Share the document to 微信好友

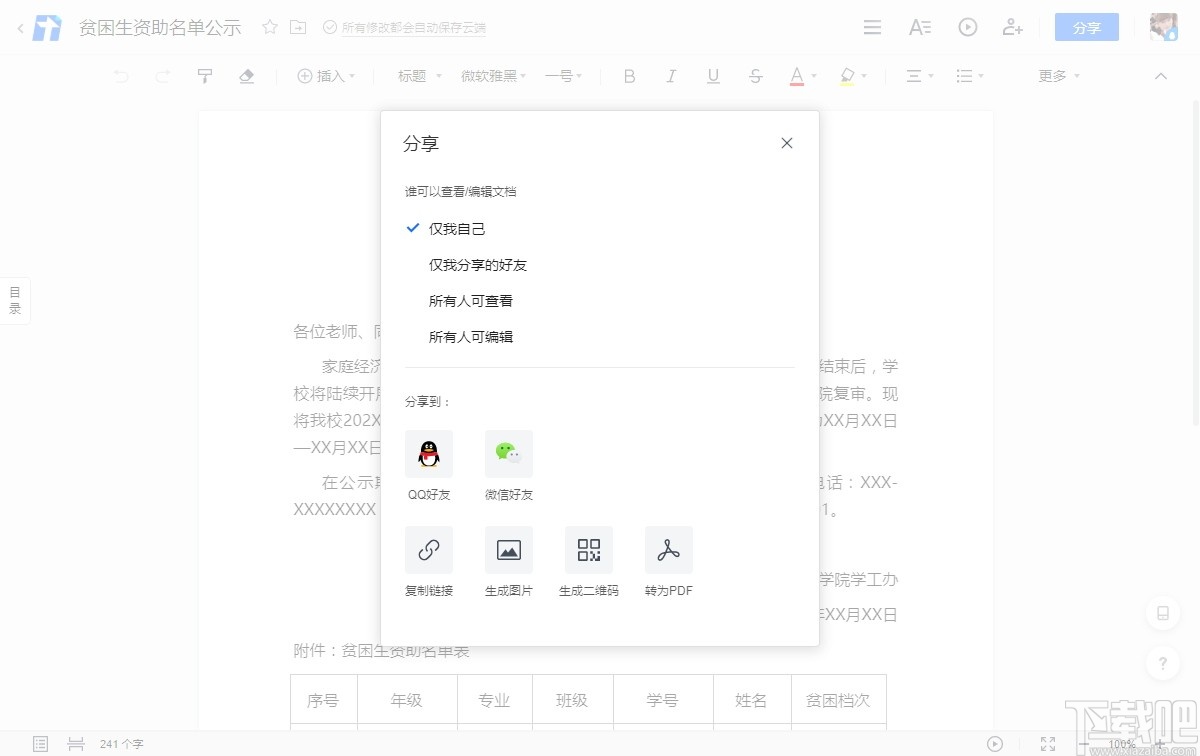508,453
